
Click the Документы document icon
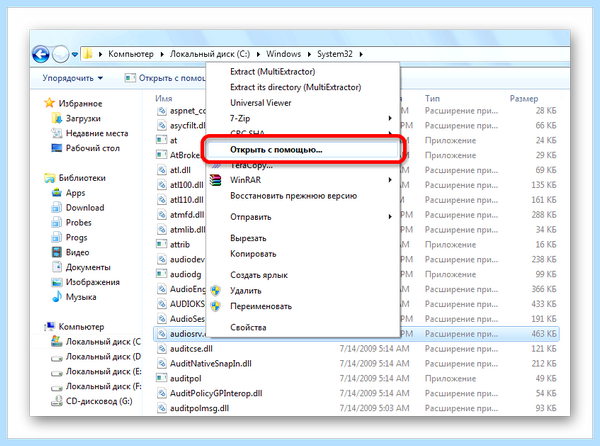57,267
